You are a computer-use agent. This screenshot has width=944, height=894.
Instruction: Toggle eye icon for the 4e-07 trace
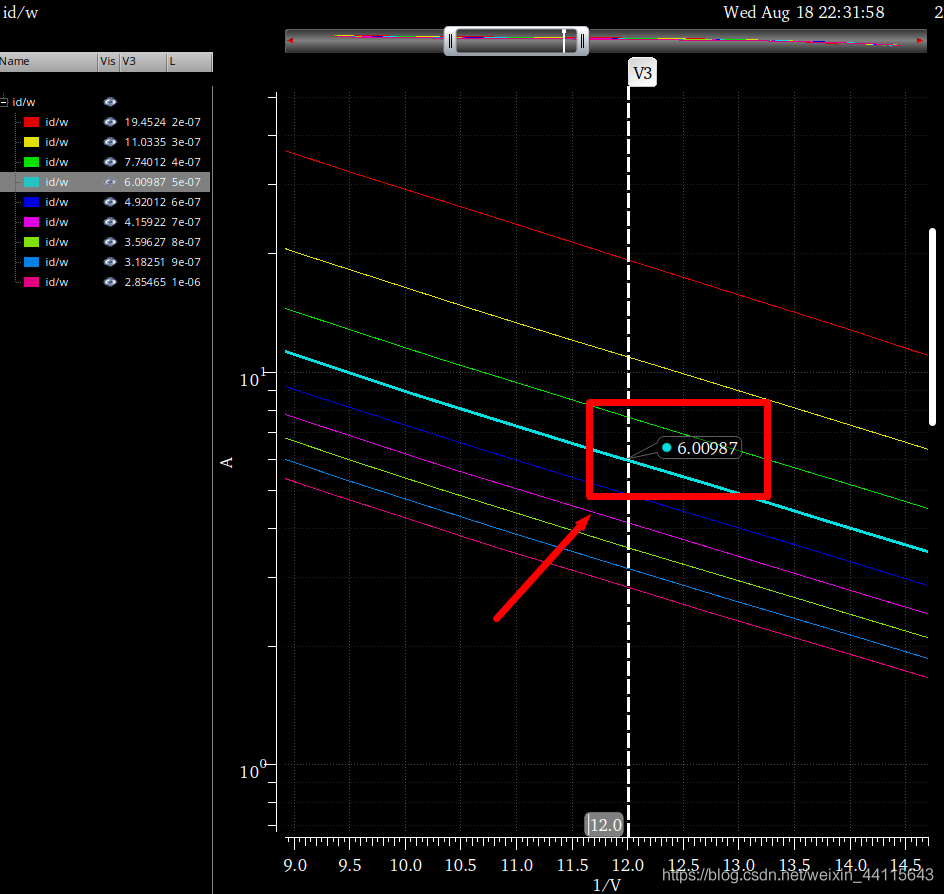pyautogui.click(x=110, y=162)
